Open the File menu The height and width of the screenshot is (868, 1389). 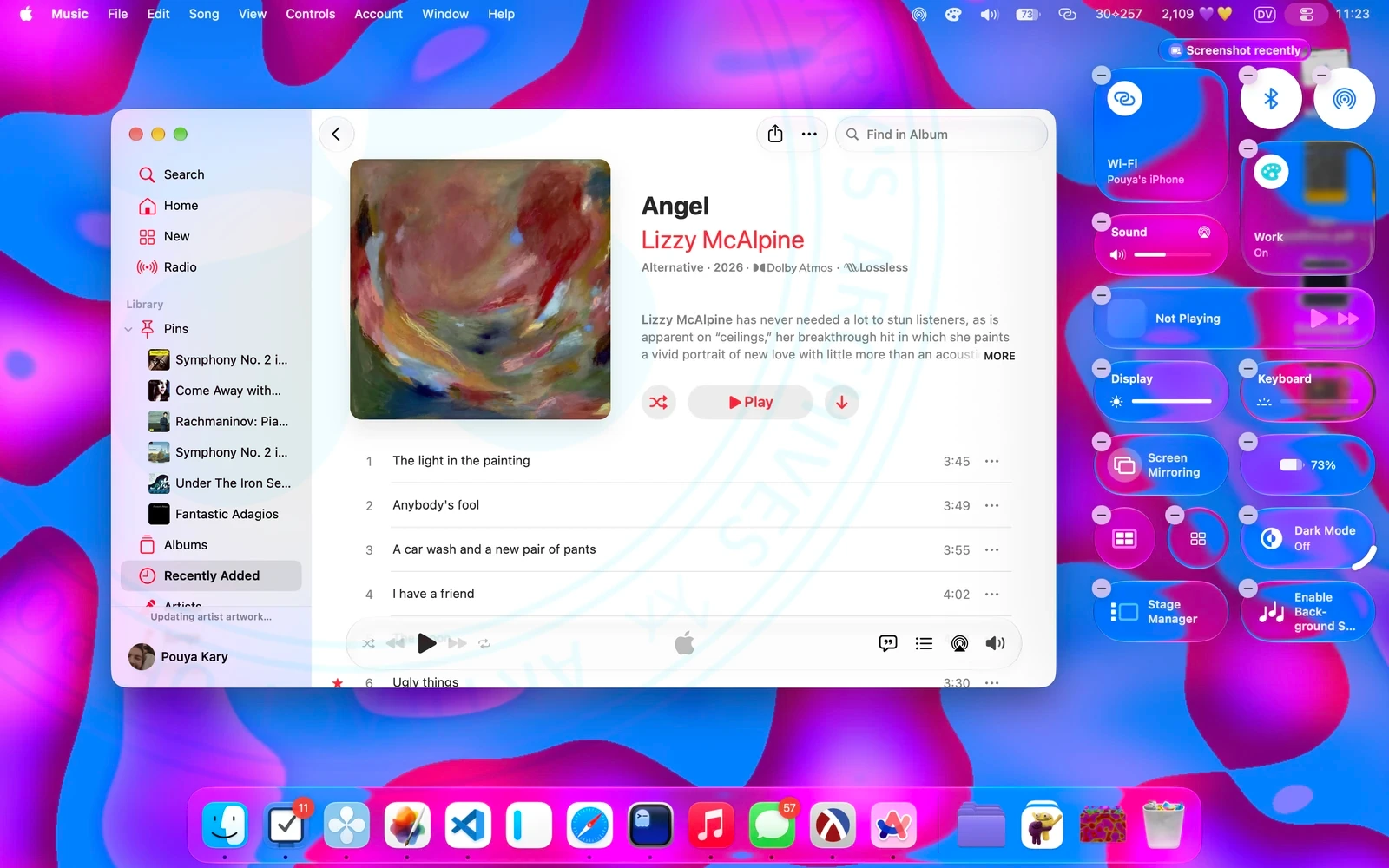click(117, 14)
